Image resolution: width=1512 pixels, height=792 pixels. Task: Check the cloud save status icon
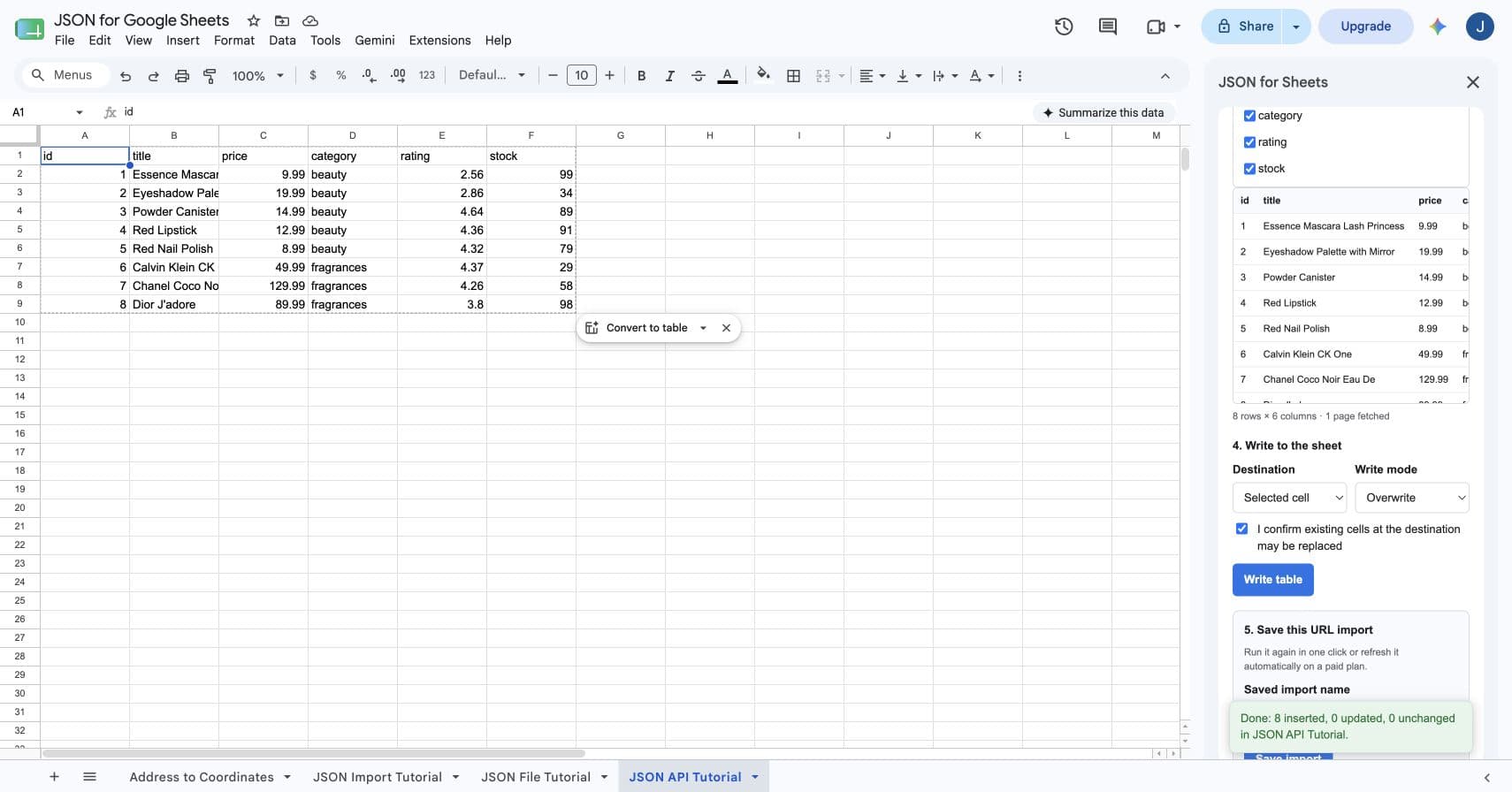pos(310,20)
